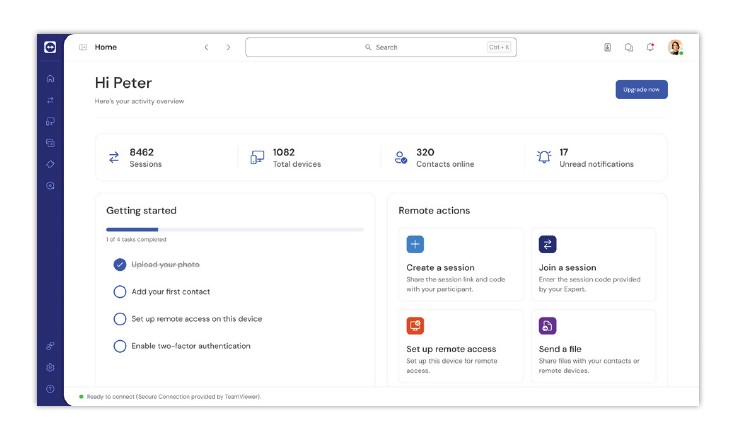This screenshot has width=740, height=444.
Task: Go forward using the right chevron
Action: (x=228, y=47)
